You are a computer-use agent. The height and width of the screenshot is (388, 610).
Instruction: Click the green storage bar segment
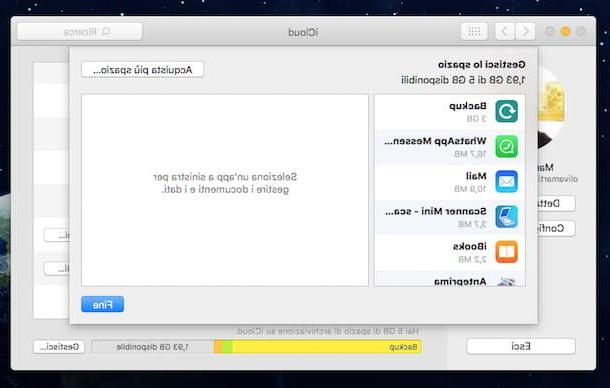pyautogui.click(x=227, y=347)
